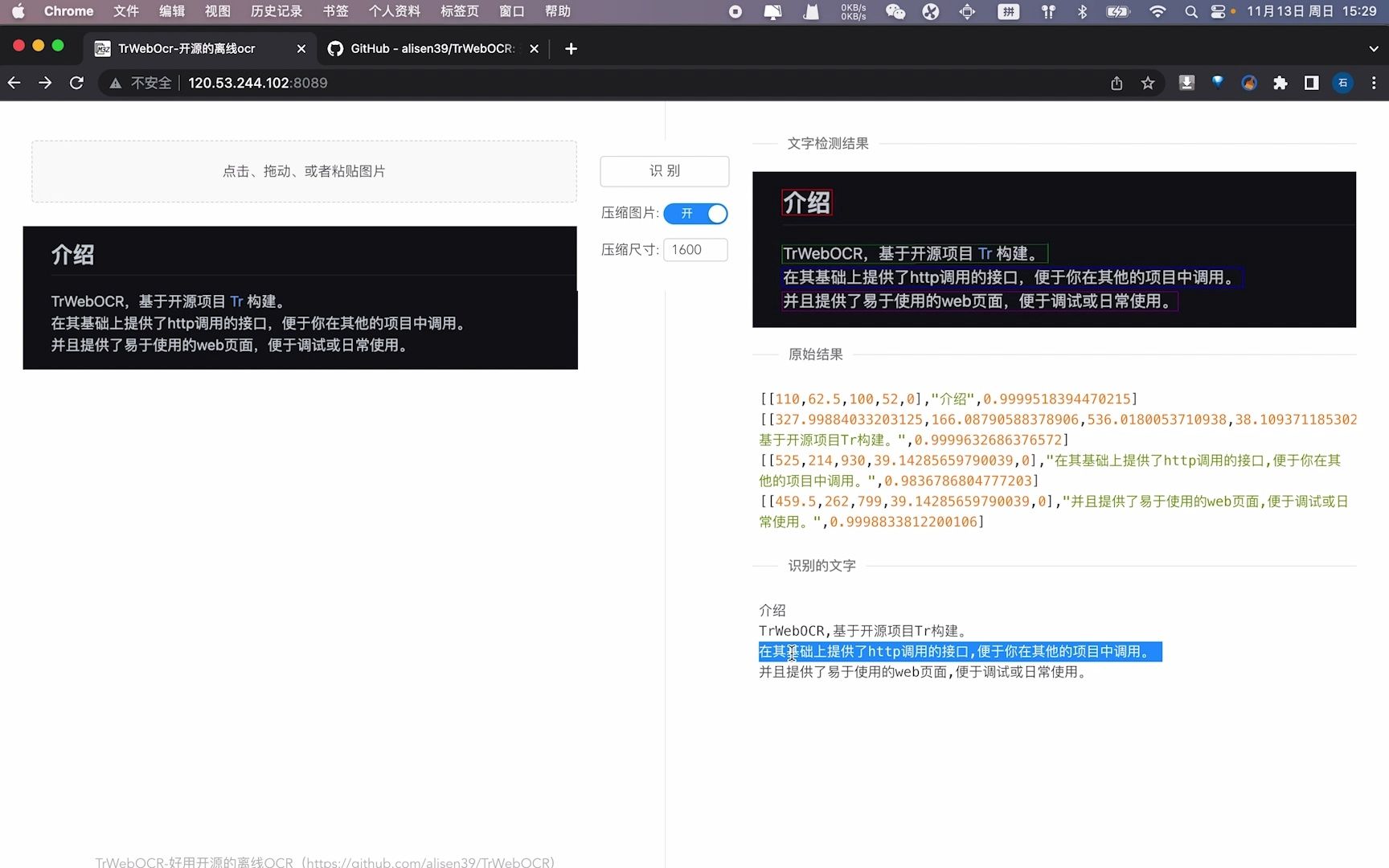
Task: Open the round orange-blue extension icon
Action: click(x=1249, y=83)
